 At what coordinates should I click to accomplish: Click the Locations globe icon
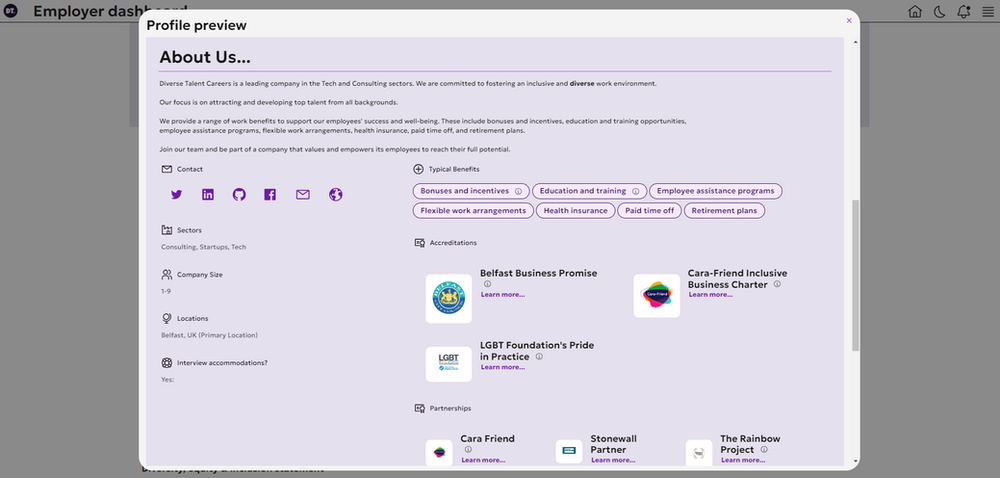click(x=167, y=318)
